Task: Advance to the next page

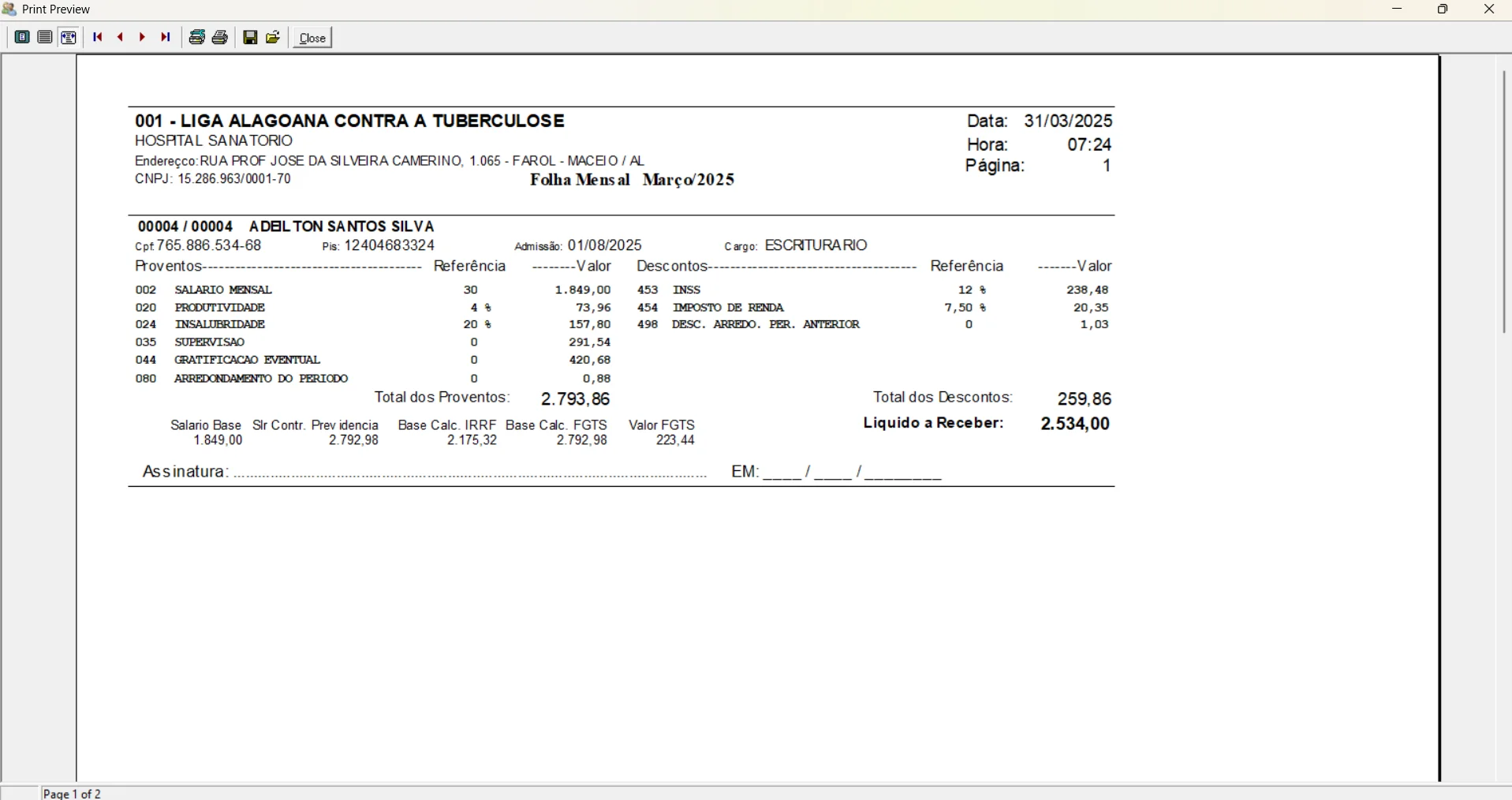Action: 142,37
